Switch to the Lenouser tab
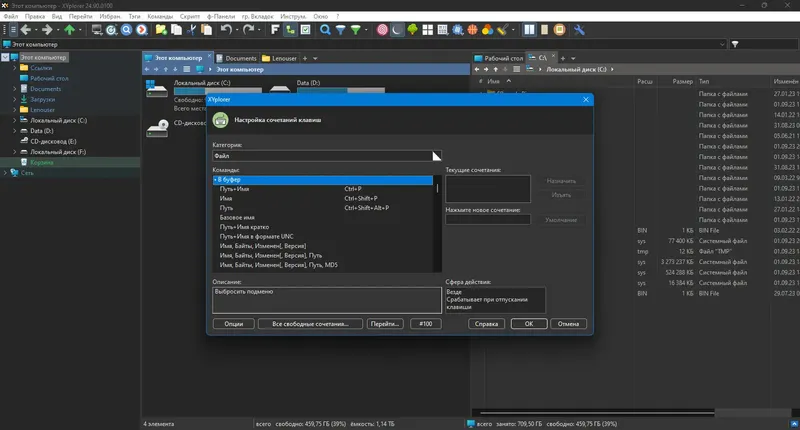The width and height of the screenshot is (800, 430). click(x=280, y=58)
